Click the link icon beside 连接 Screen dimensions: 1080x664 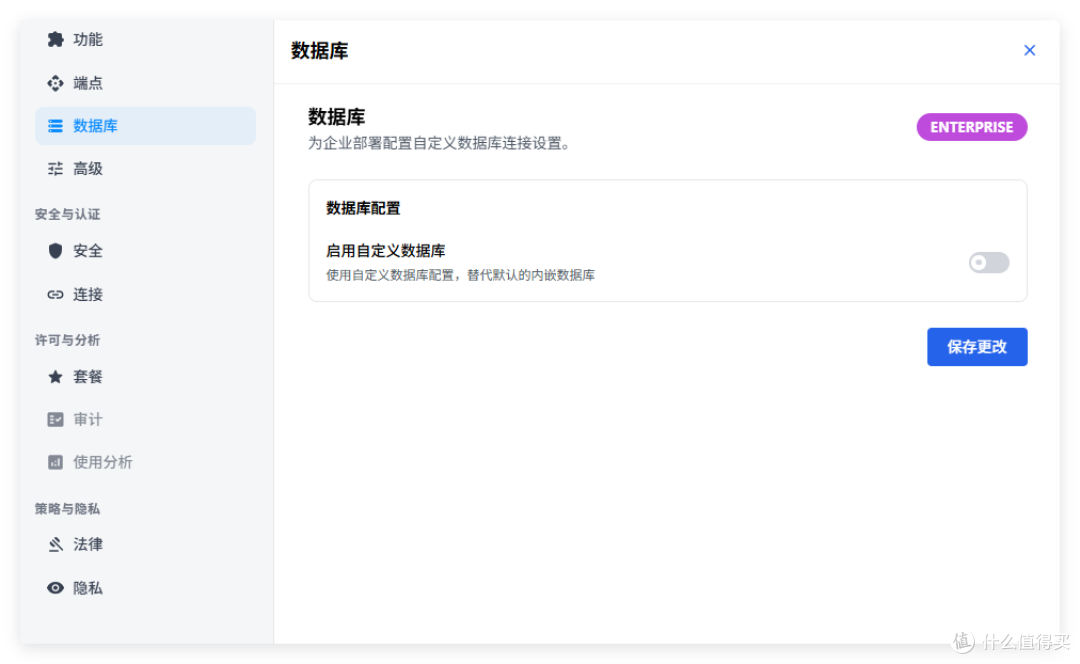55,295
